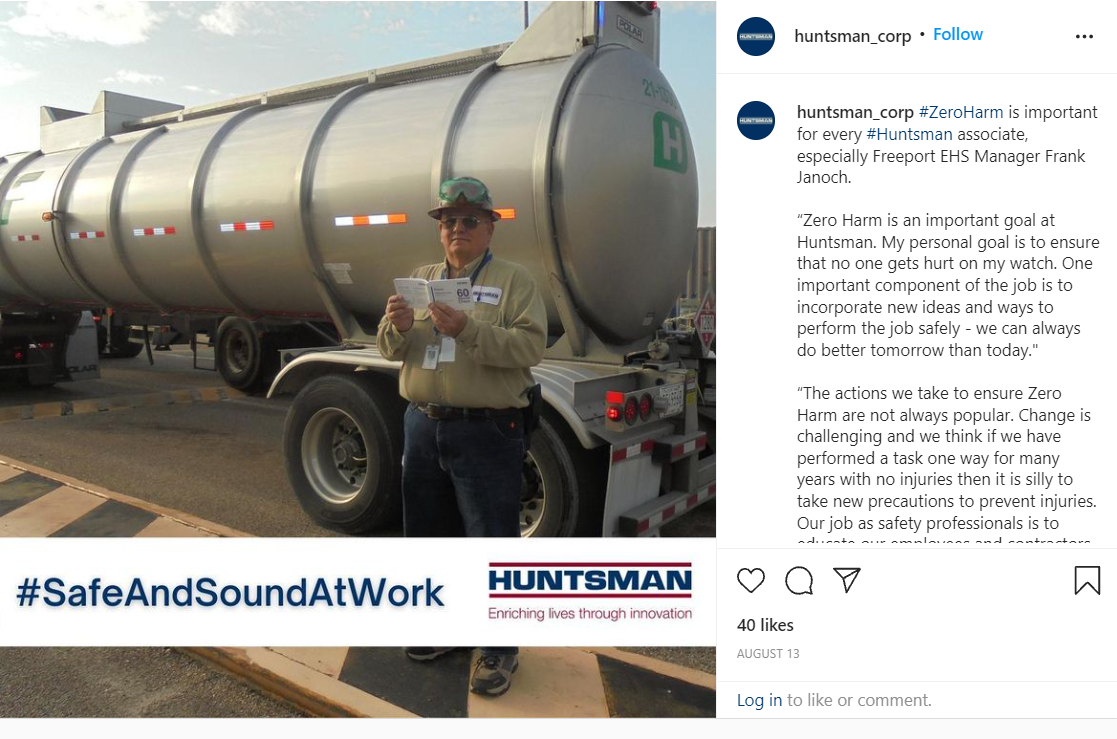Follow the huntsman_corp account

point(957,34)
